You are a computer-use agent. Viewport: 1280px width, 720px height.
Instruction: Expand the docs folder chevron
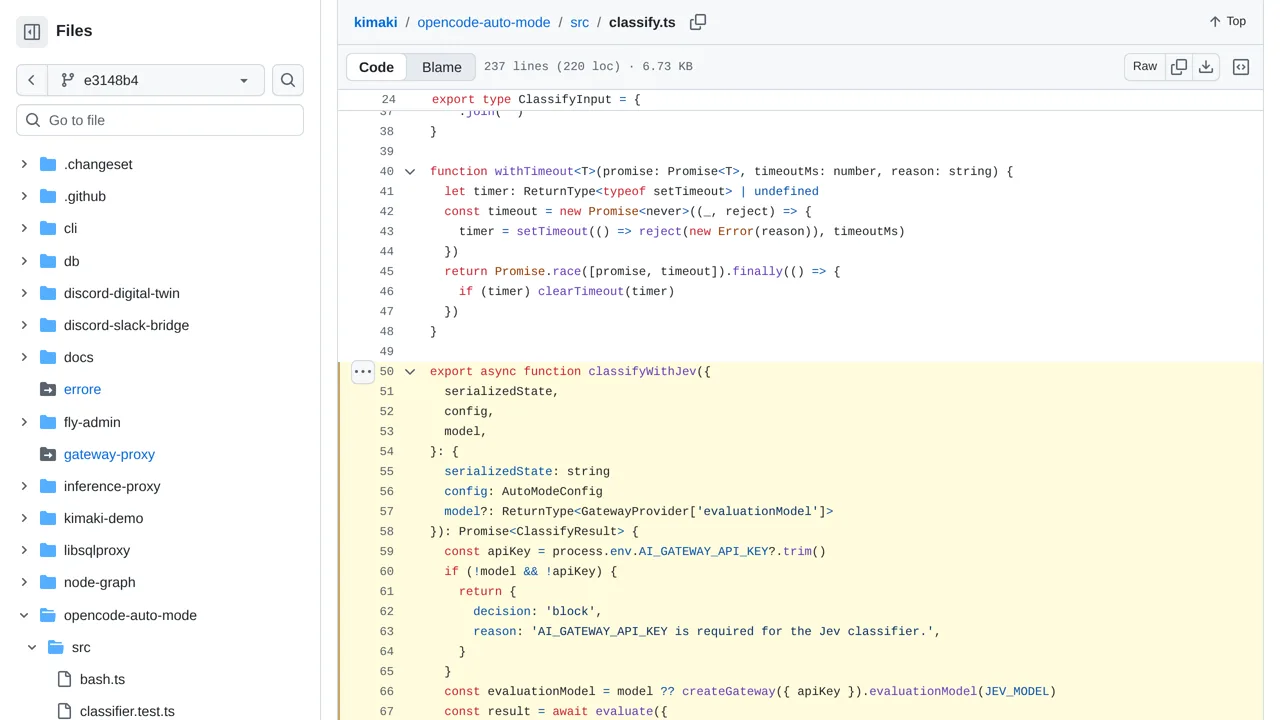click(24, 357)
